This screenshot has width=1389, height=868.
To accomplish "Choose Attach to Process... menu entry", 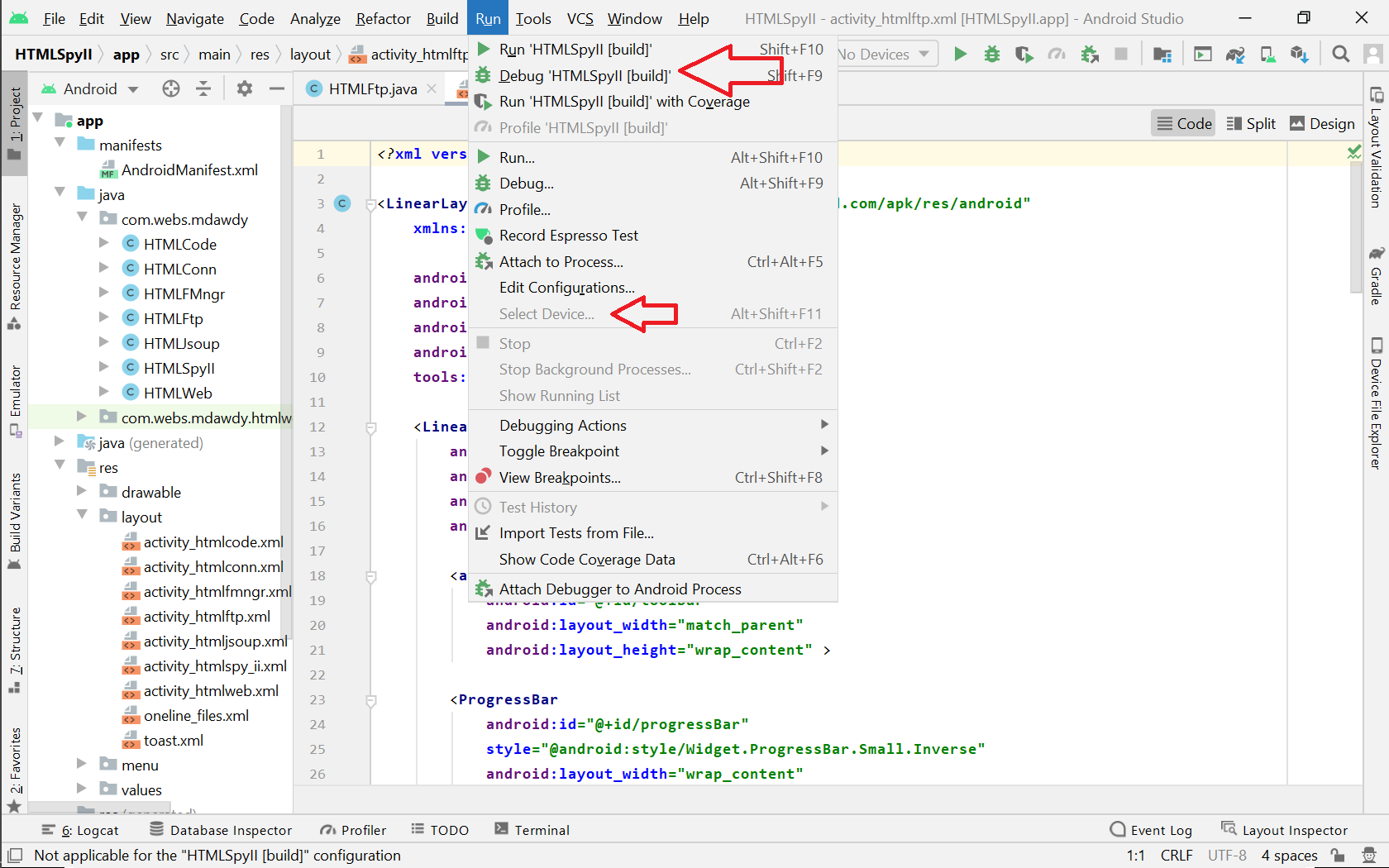I will (653, 262).
